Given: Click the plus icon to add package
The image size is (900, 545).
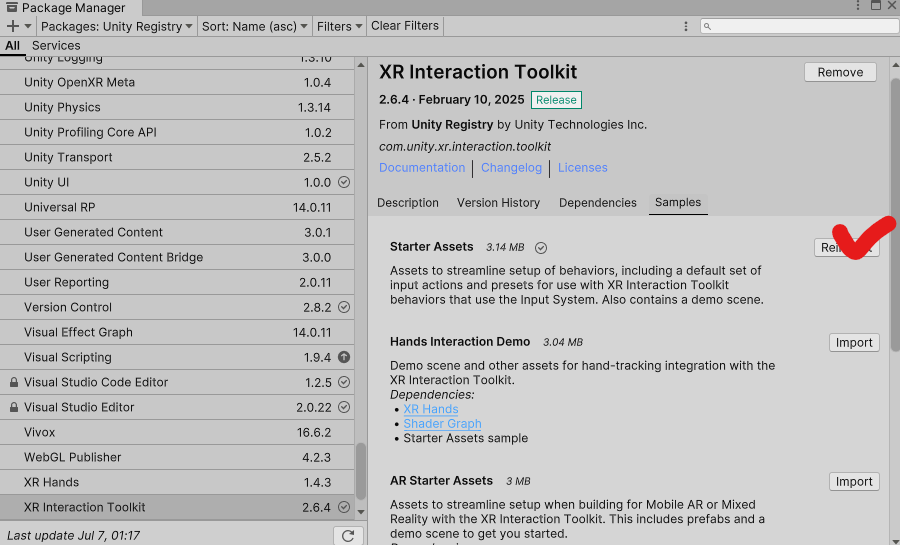Looking at the screenshot, I should click(x=12, y=26).
